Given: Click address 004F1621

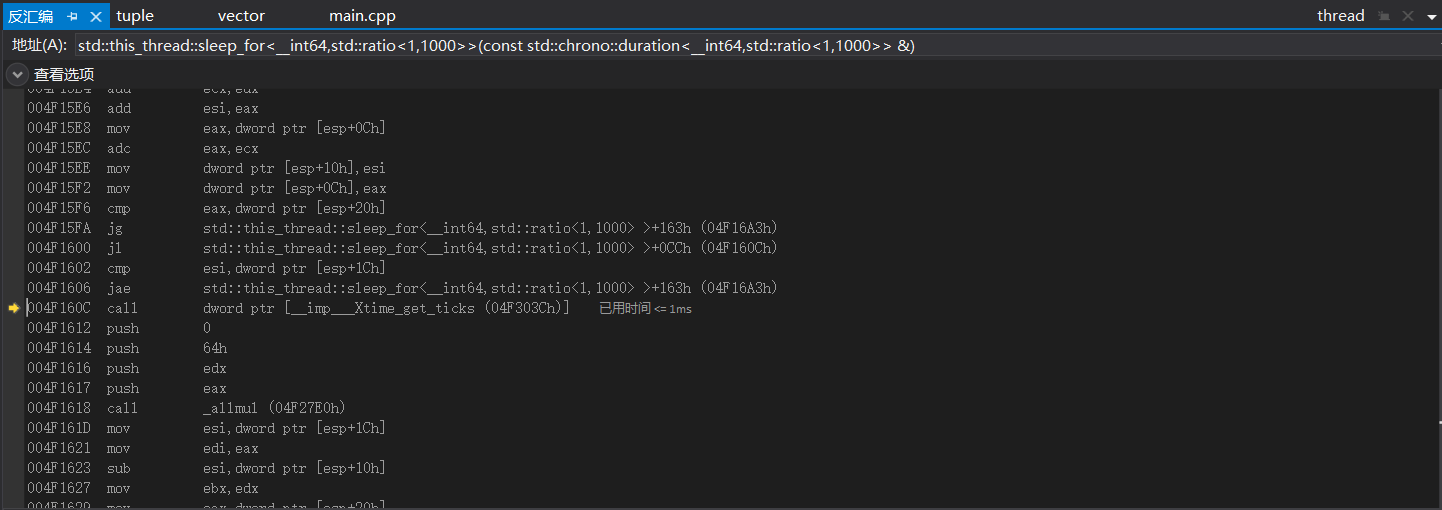Looking at the screenshot, I should pyautogui.click(x=59, y=448).
